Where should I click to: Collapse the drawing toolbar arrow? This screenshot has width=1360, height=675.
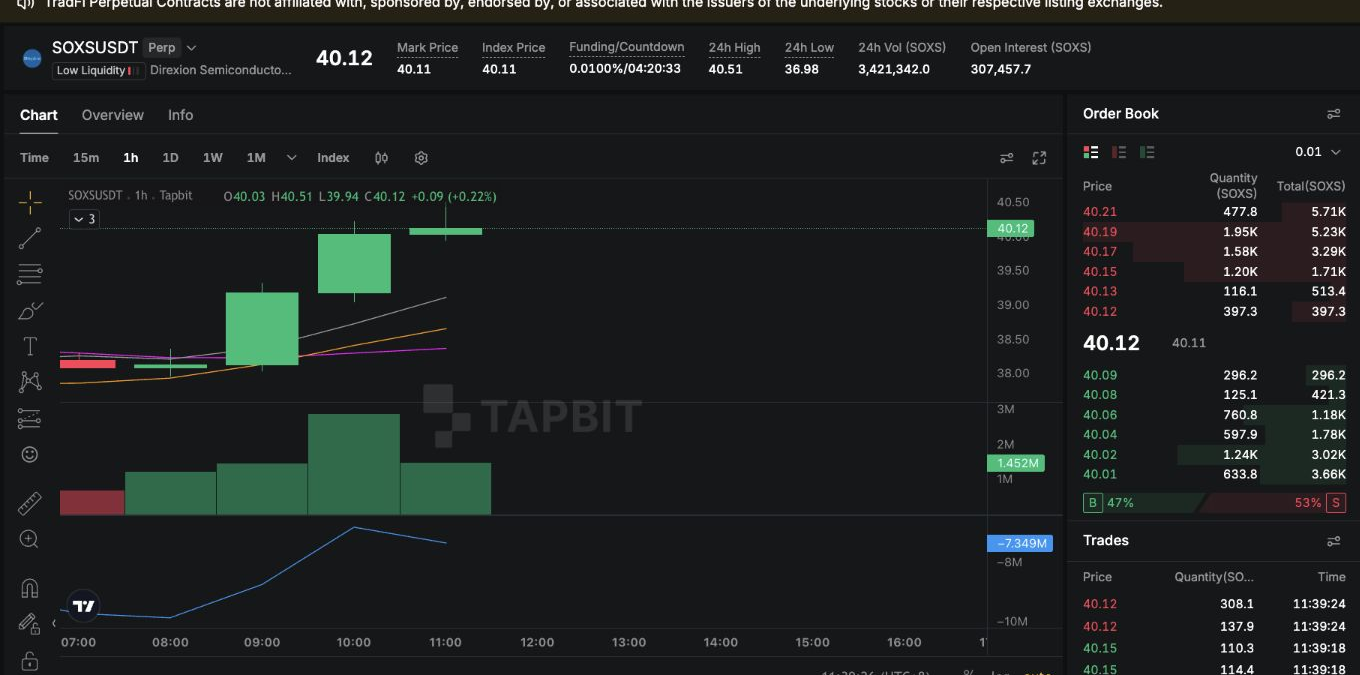point(54,623)
